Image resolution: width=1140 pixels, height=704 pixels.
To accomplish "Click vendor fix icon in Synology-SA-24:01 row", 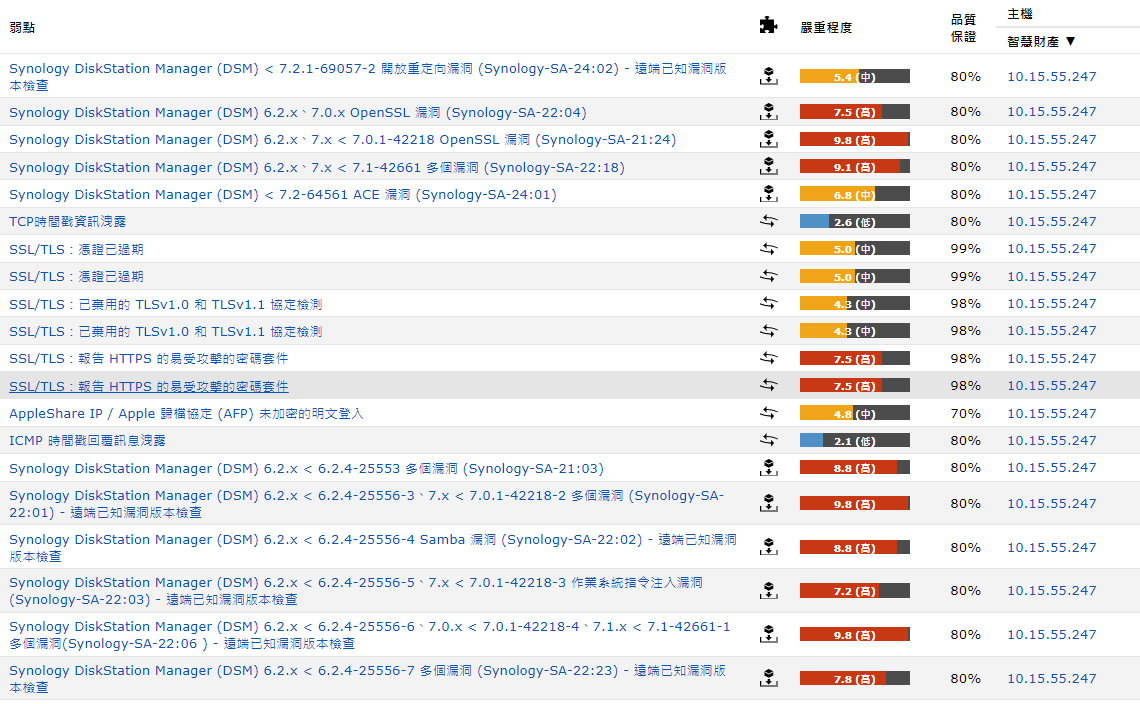I will tap(768, 194).
